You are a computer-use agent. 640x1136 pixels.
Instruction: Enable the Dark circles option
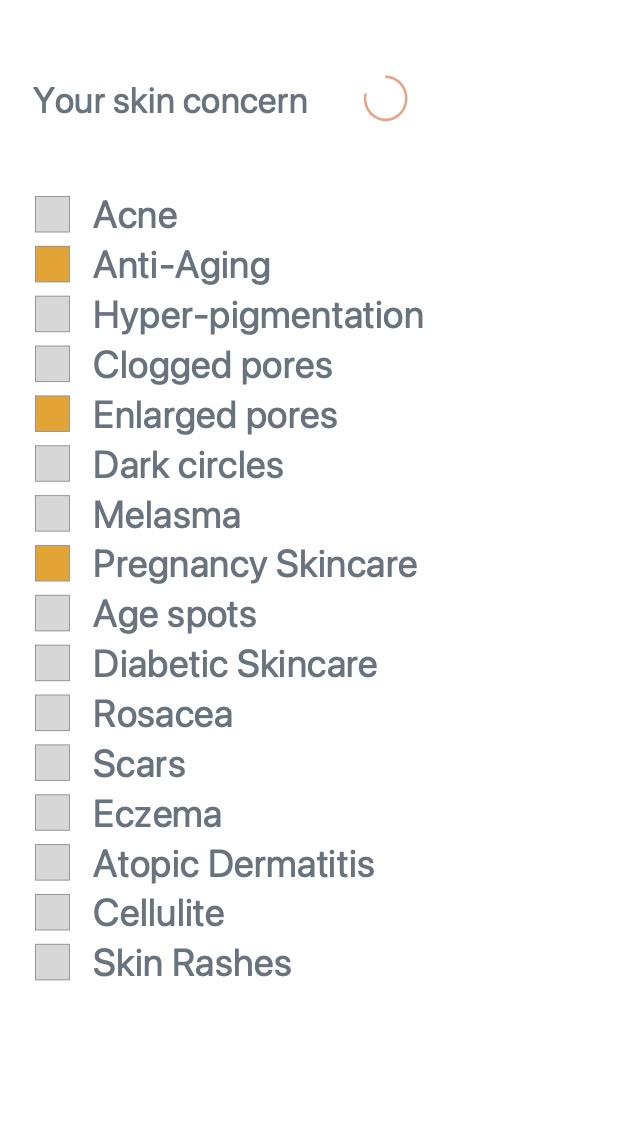52,464
